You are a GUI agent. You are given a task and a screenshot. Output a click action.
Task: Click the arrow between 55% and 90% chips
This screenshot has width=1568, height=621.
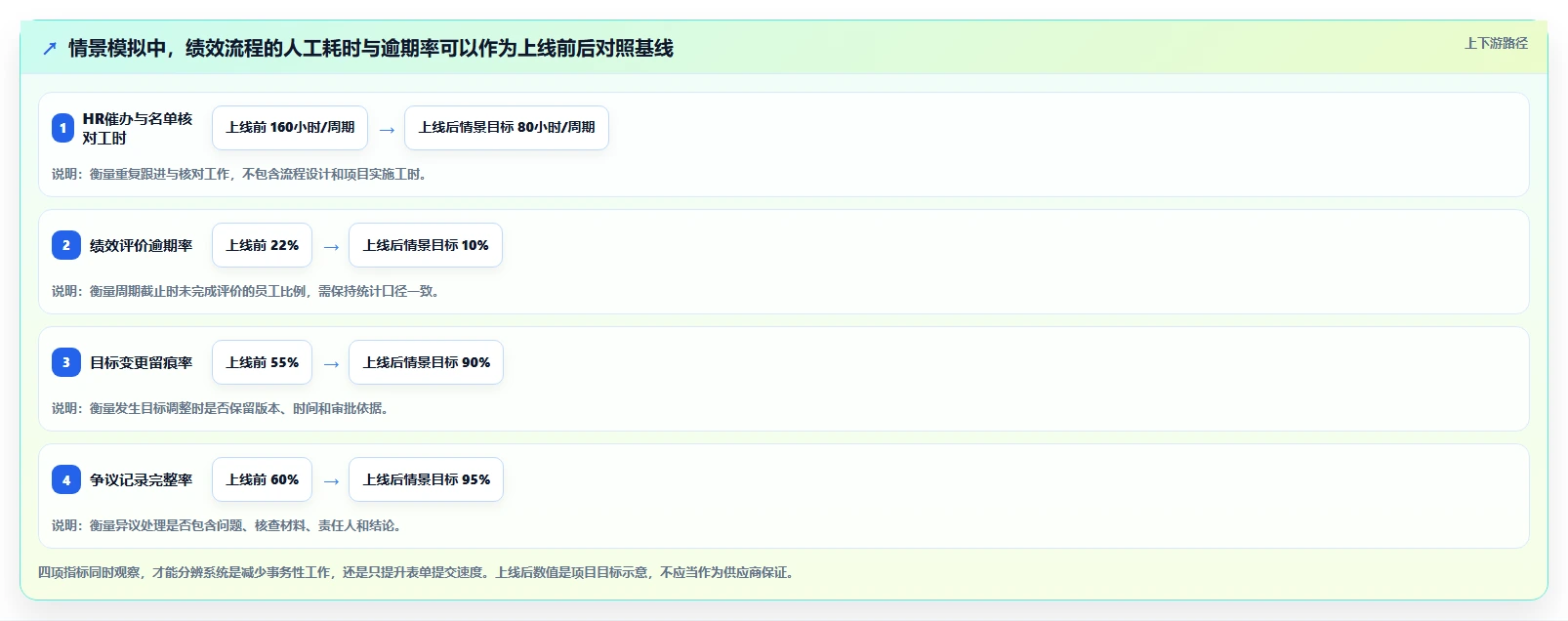331,364
